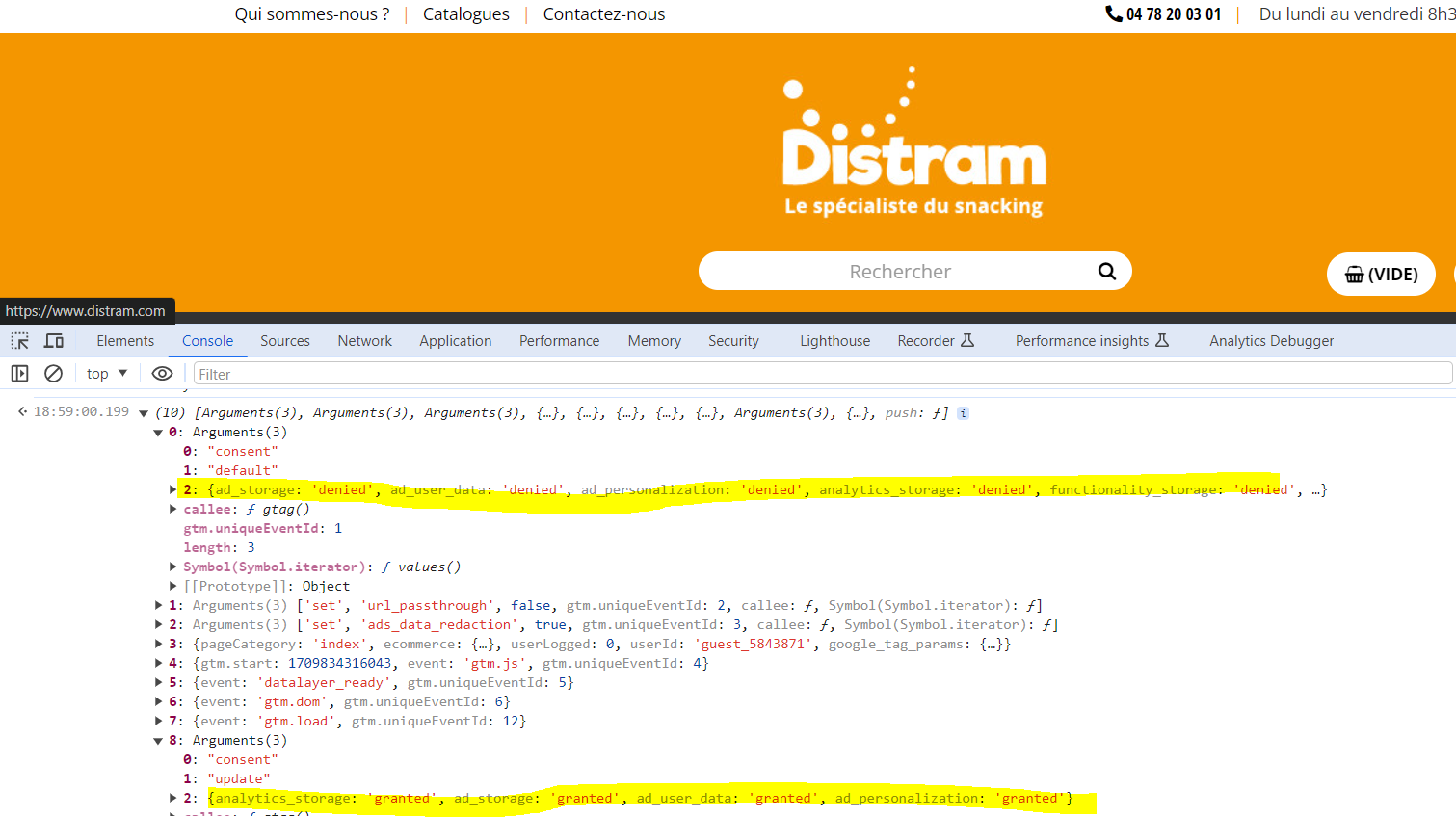The image size is (1456, 817).
Task: Expand the callee: ƒ gtag() row
Action: click(173, 510)
